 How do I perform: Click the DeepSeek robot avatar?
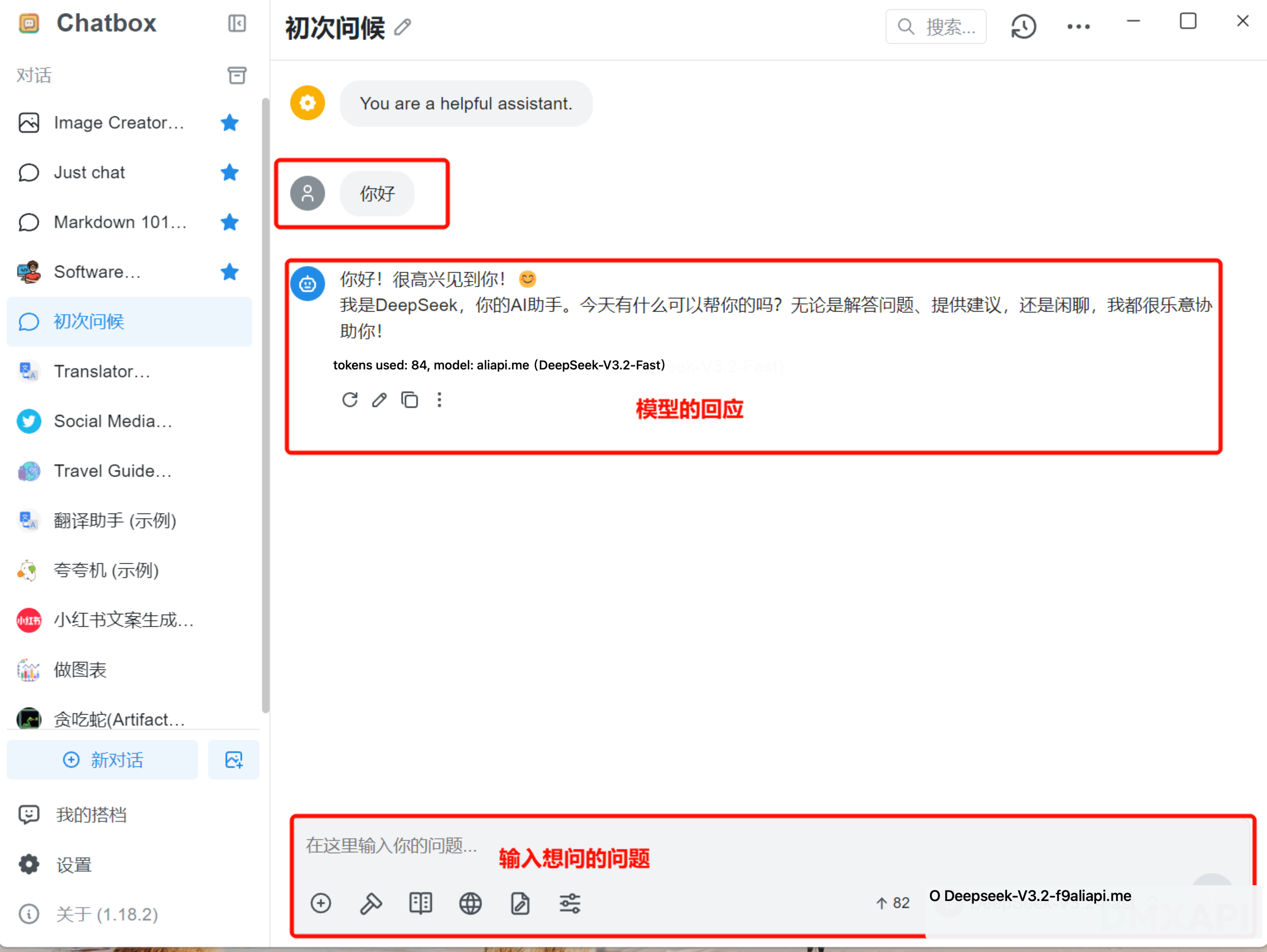pyautogui.click(x=308, y=284)
